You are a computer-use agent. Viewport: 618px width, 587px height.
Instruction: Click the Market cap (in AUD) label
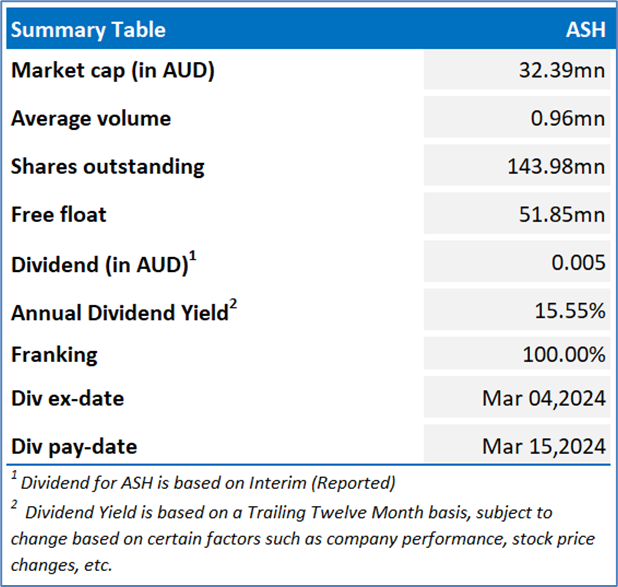[113, 70]
